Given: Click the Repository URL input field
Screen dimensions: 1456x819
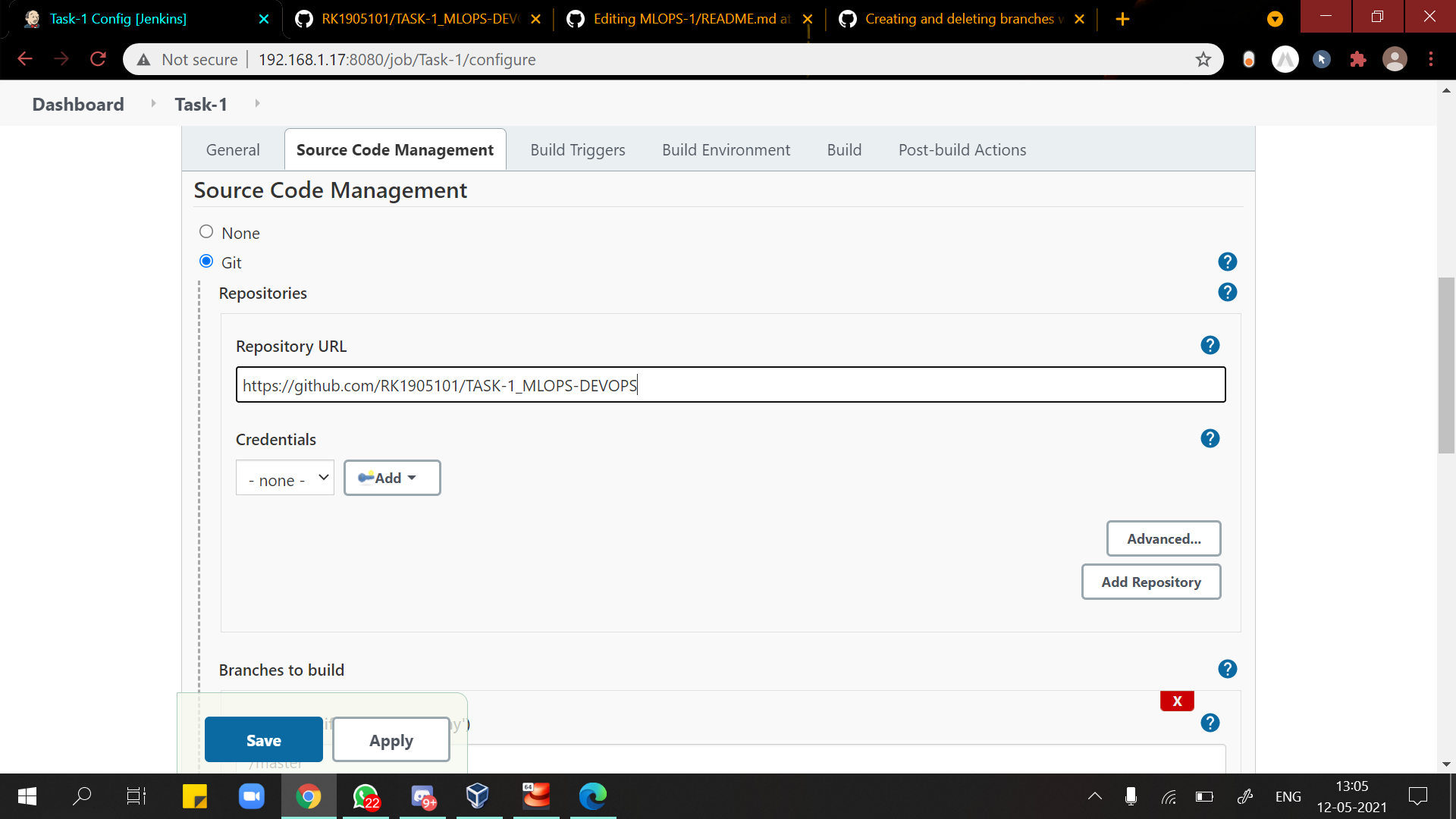Looking at the screenshot, I should click(x=730, y=384).
